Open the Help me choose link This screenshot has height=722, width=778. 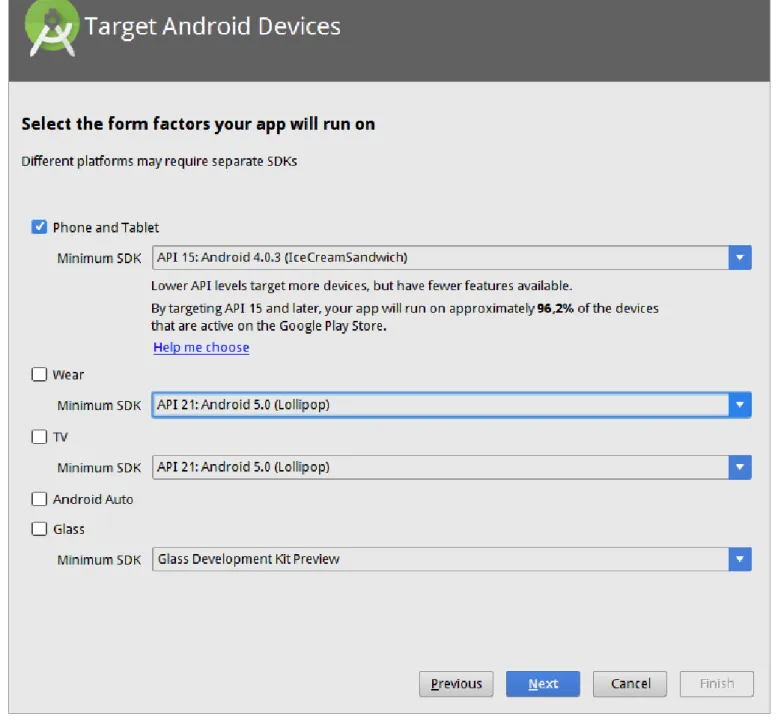tap(201, 347)
